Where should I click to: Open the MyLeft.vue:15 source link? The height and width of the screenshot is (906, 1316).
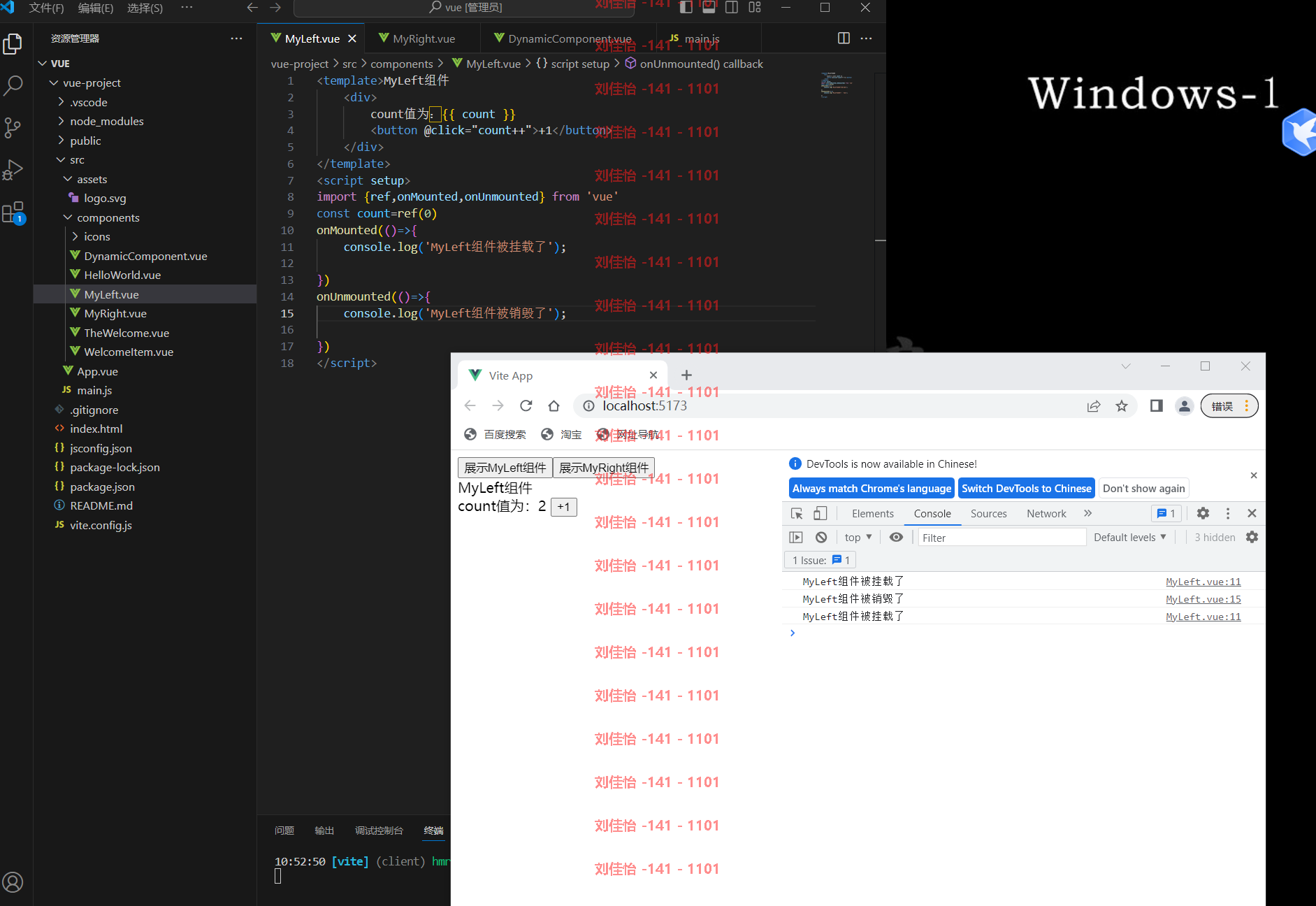pos(1203,599)
